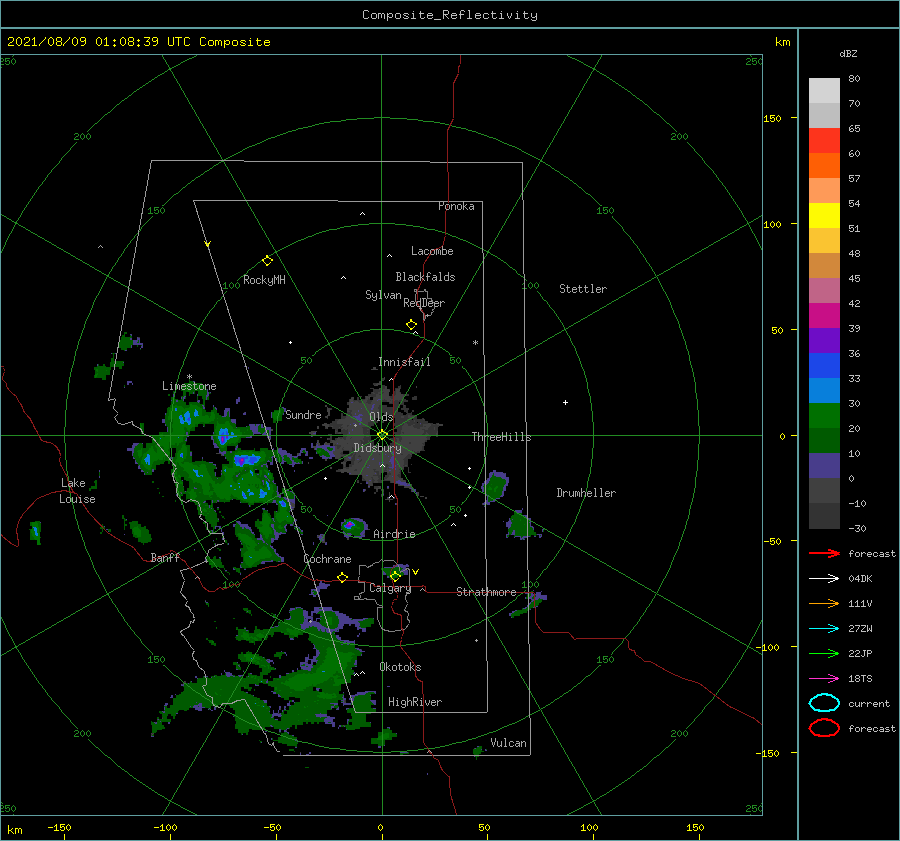Click the Vulcan town label
This screenshot has width=900, height=841.
coord(509,743)
